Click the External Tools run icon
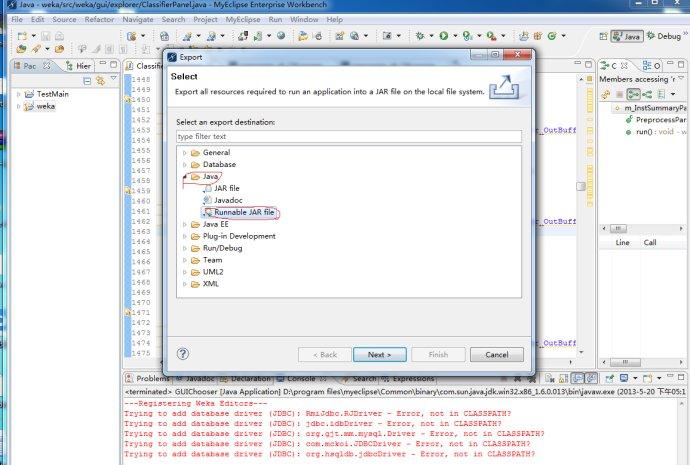This screenshot has height=465, width=690. coord(491,36)
